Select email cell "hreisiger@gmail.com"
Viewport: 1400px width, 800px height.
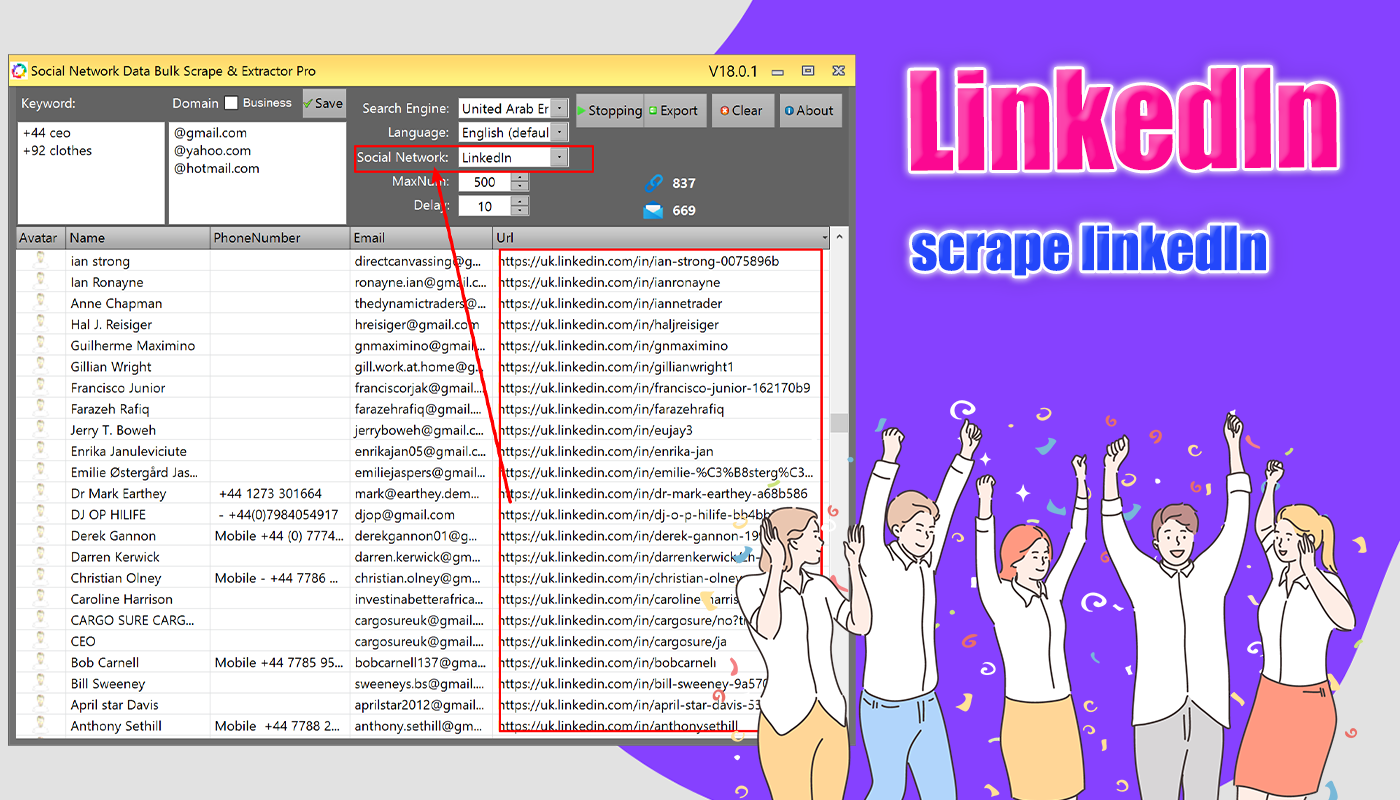click(417, 324)
